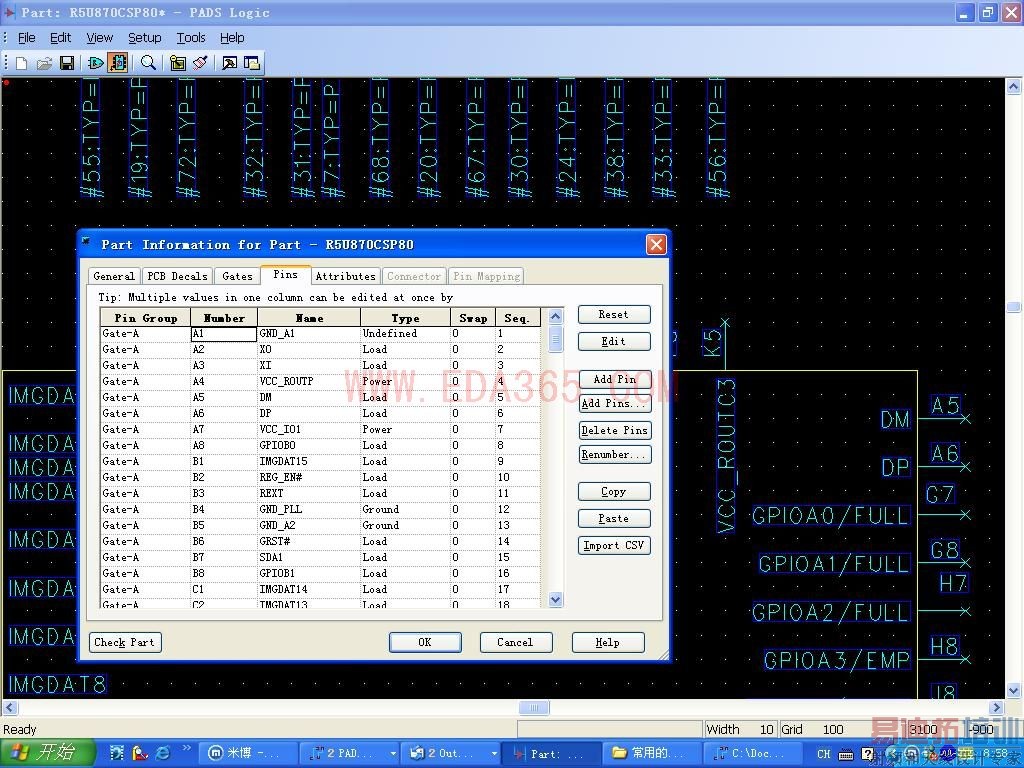Click the first quick launch desktop icon
Viewport: 1024px width, 768px height.
click(117, 753)
